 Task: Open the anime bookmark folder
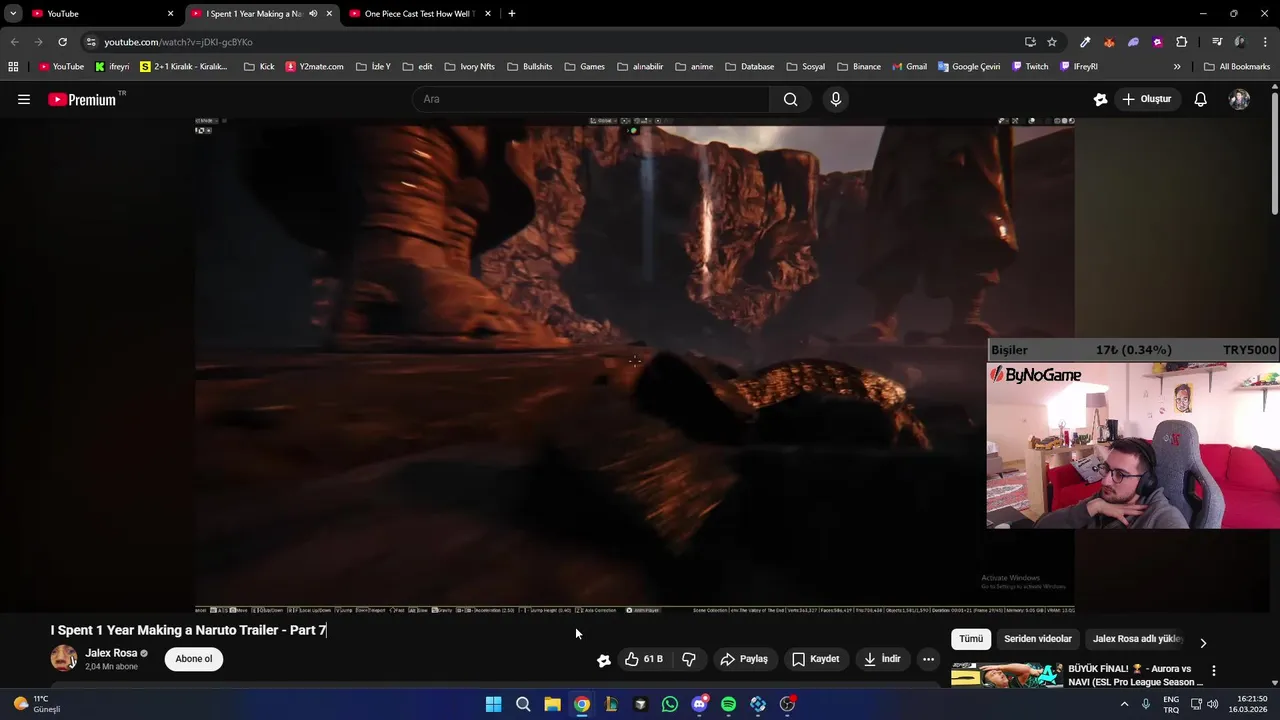pos(694,67)
